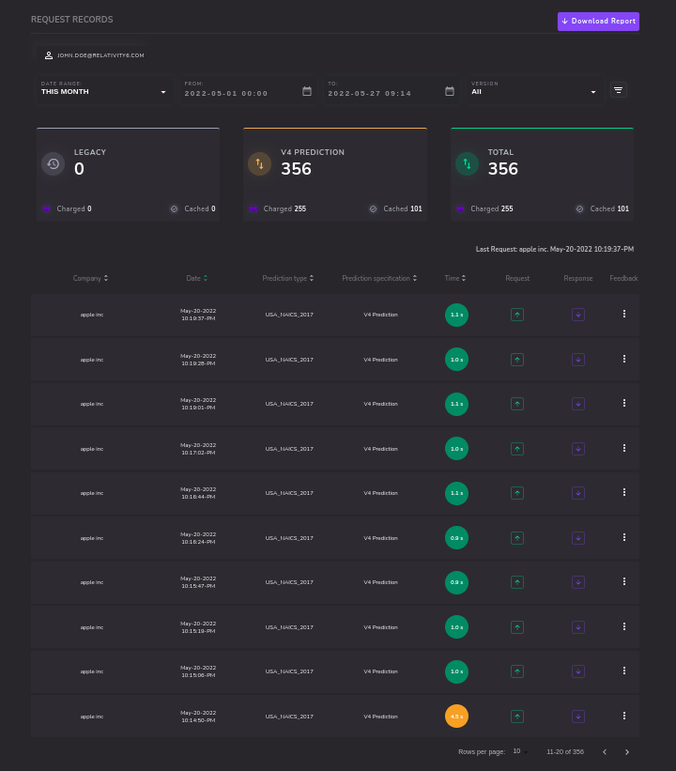Image resolution: width=676 pixels, height=771 pixels.
Task: Sort by Prediction specification column
Action: (x=379, y=278)
